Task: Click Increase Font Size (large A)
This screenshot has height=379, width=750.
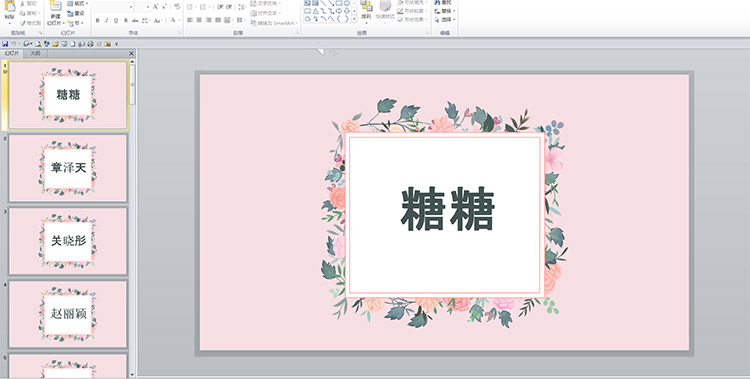Action: click(x=155, y=7)
